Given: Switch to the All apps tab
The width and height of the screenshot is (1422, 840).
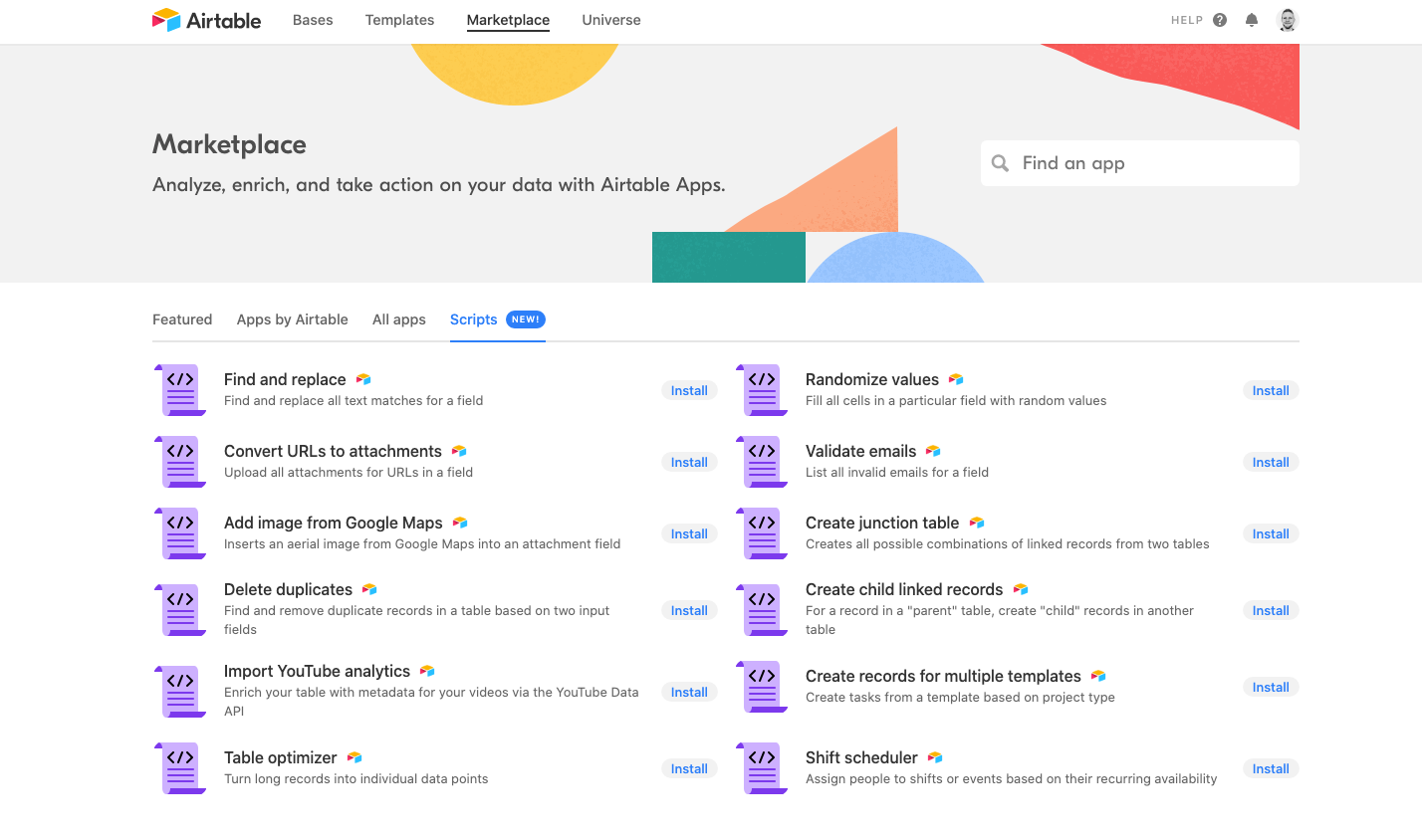Looking at the screenshot, I should coord(399,319).
